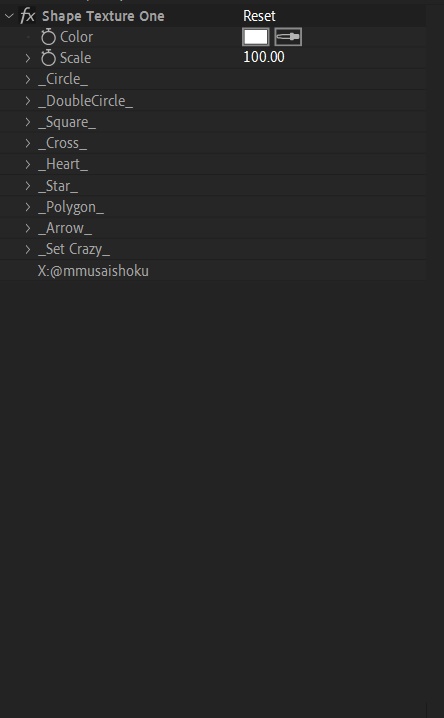Expand the _Set Crazy_ group
The image size is (444, 718).
(x=28, y=249)
